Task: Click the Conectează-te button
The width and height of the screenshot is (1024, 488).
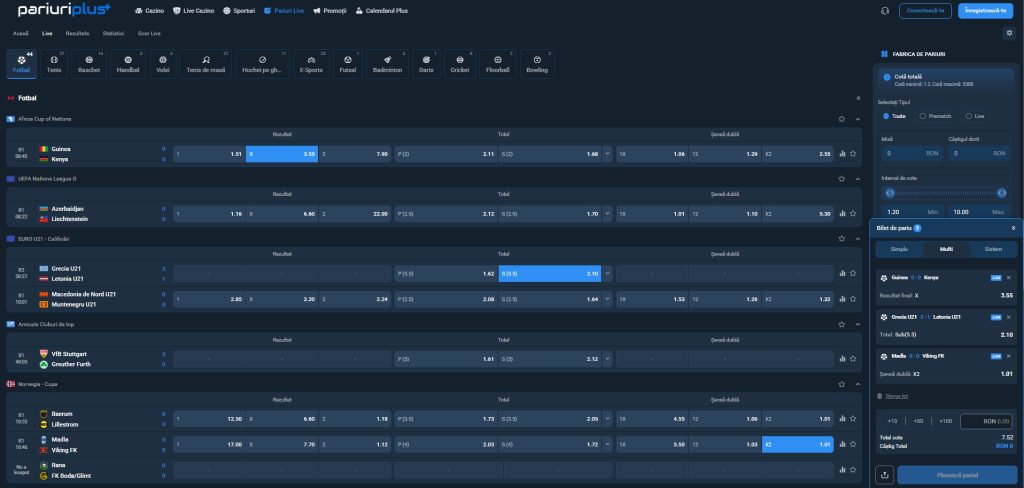Action: (x=925, y=11)
